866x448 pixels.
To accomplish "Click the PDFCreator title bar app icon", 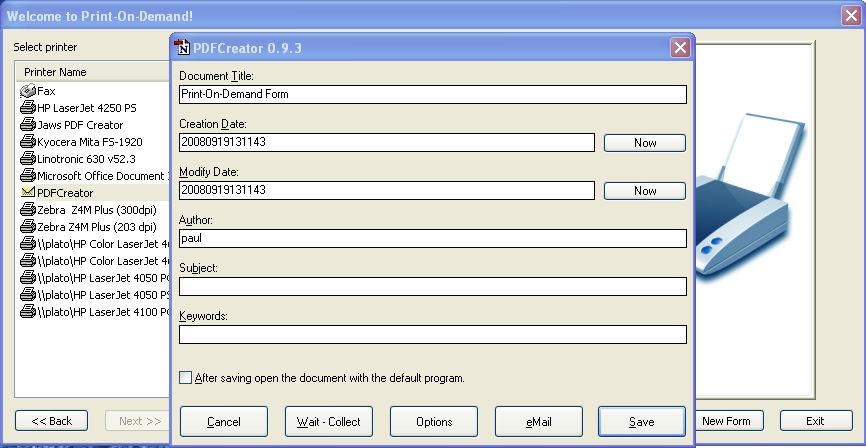I will point(183,48).
